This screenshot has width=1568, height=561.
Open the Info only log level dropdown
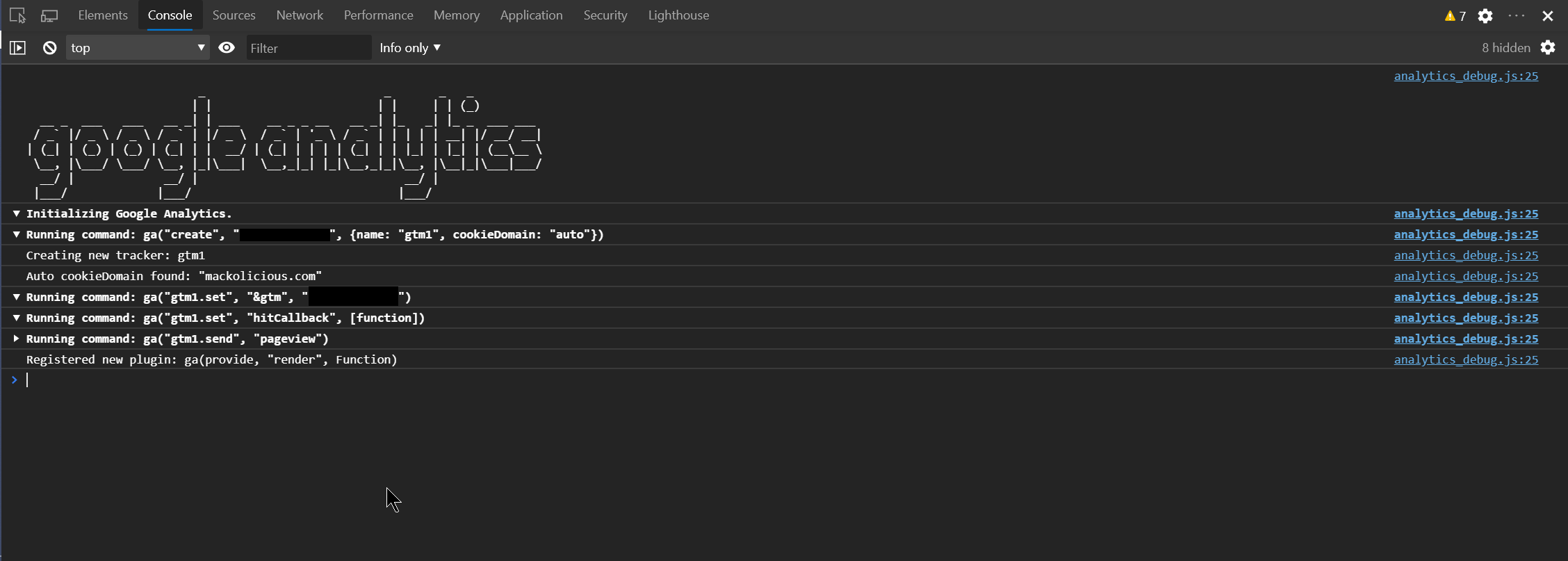410,48
